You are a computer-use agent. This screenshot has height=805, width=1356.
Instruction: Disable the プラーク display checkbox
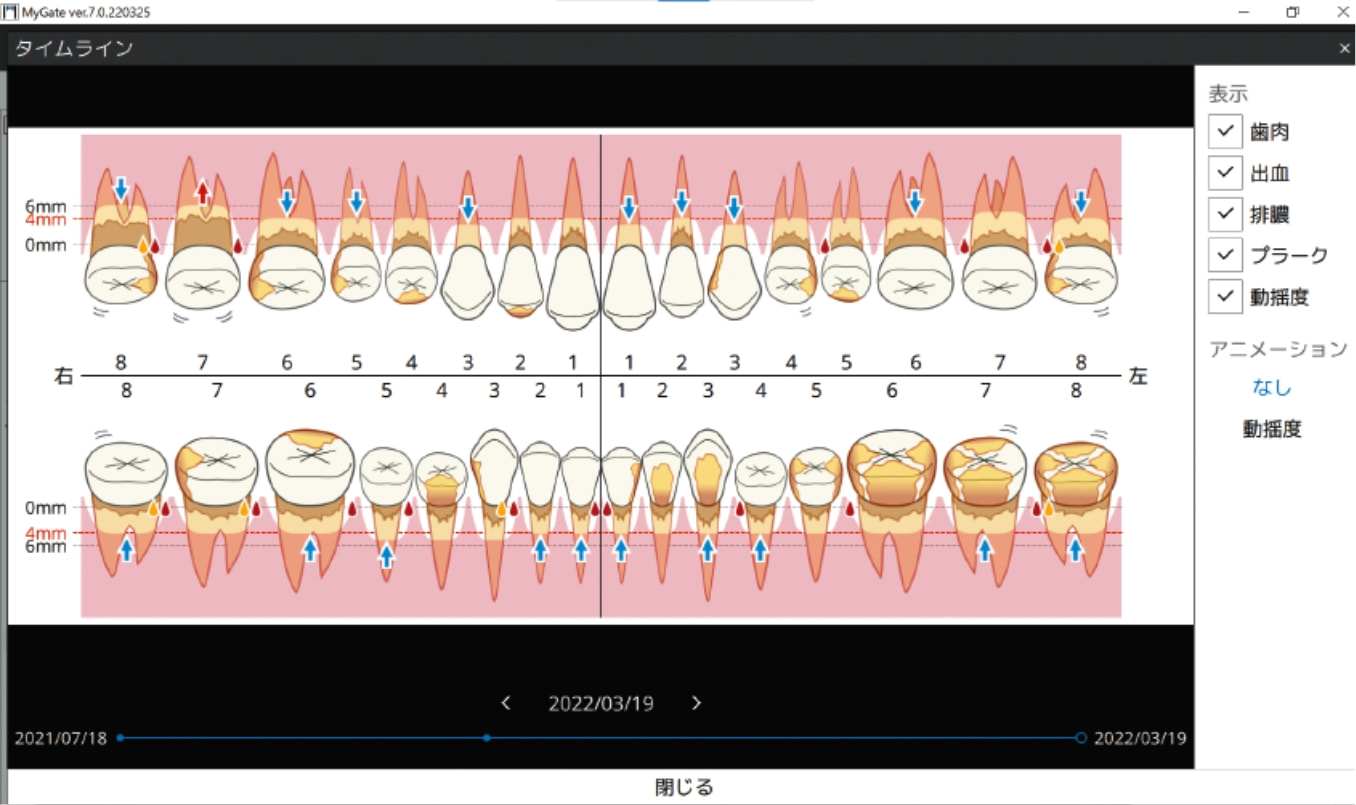point(1225,255)
